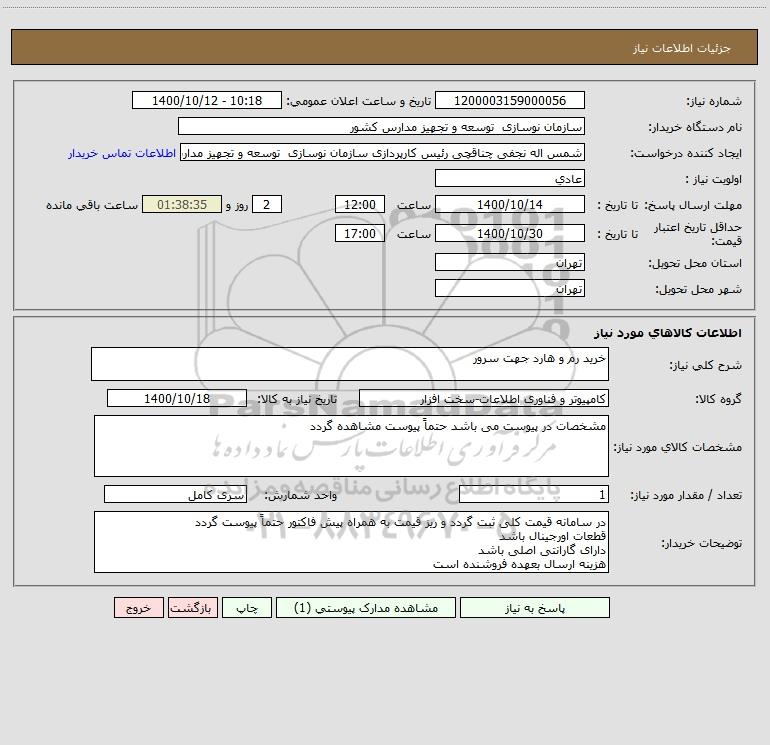
Task: Click the delivery city field تهران
Action: (x=510, y=288)
